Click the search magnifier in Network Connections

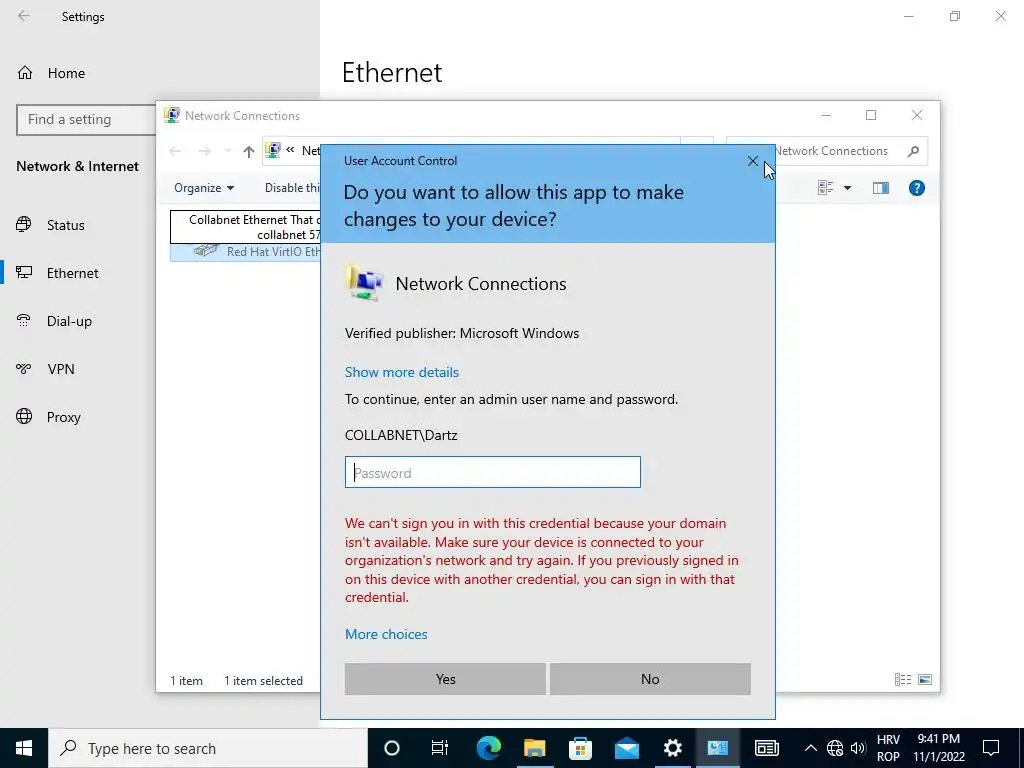tap(913, 152)
